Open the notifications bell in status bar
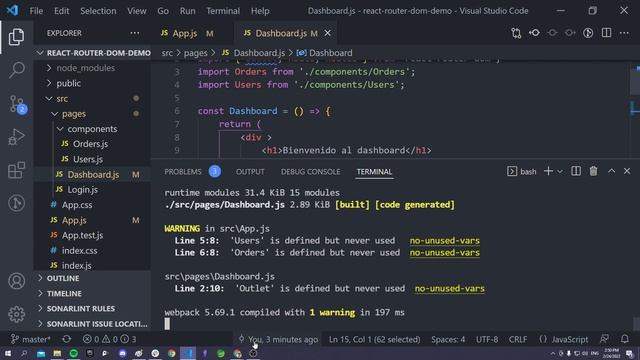 point(624,339)
